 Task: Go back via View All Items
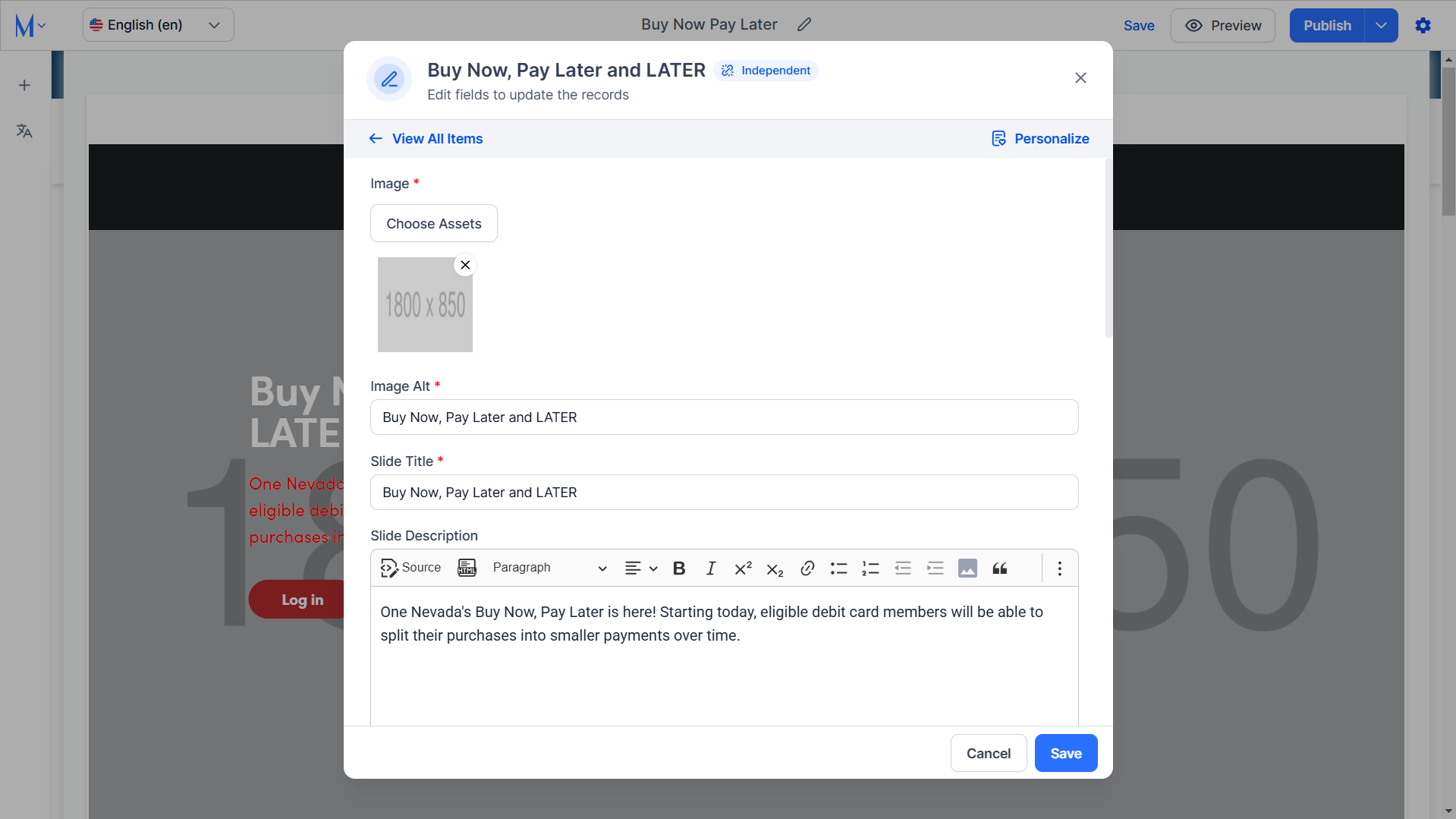coord(426,139)
